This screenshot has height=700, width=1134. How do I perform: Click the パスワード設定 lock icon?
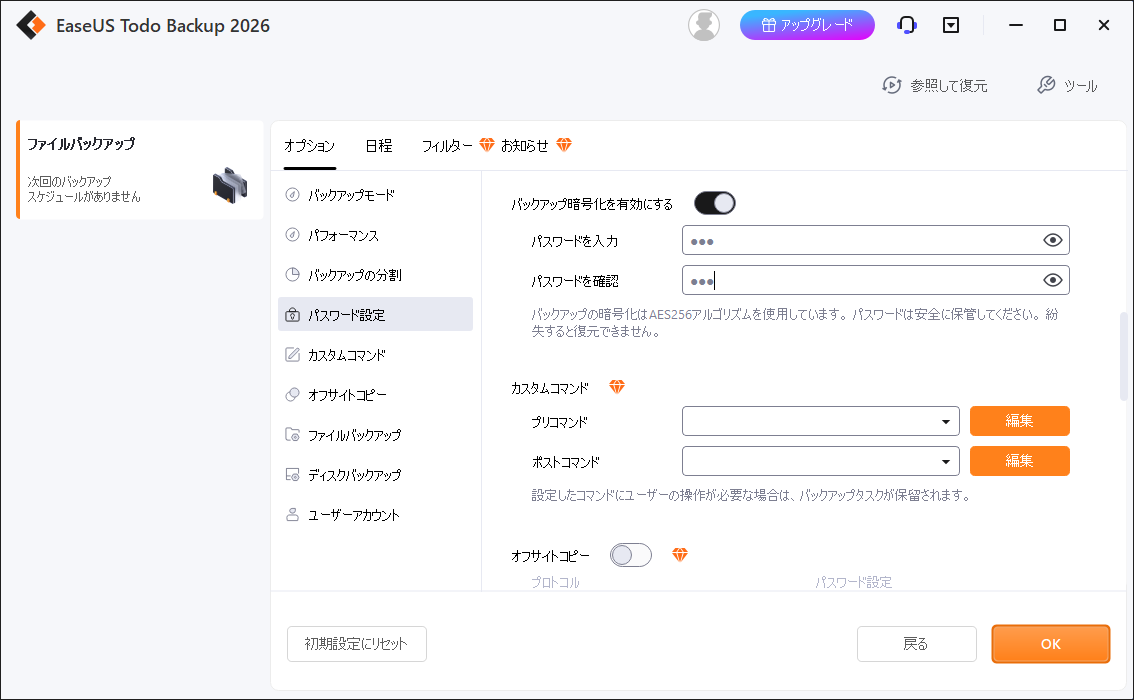click(292, 315)
